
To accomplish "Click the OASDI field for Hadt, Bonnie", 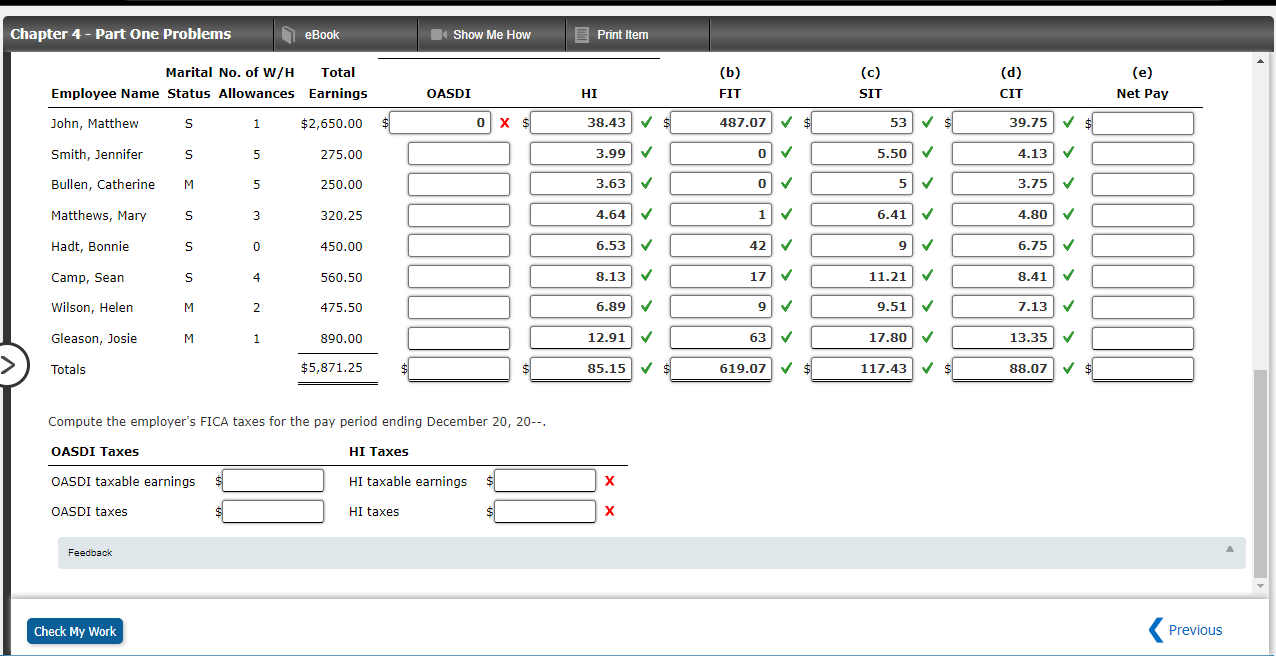I will pos(459,246).
